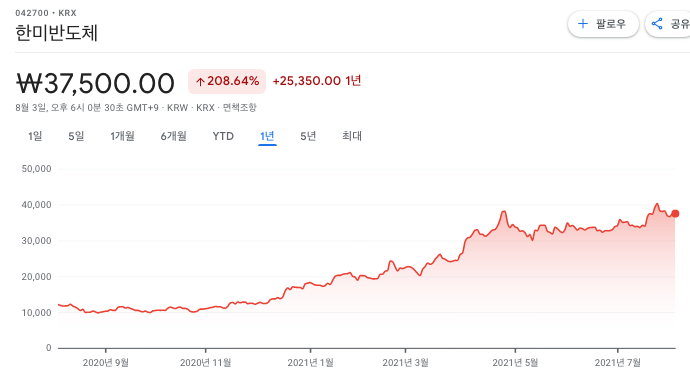Image resolution: width=690 pixels, height=373 pixels.
Task: Choose the 1개월 chart range
Action: pos(122,136)
